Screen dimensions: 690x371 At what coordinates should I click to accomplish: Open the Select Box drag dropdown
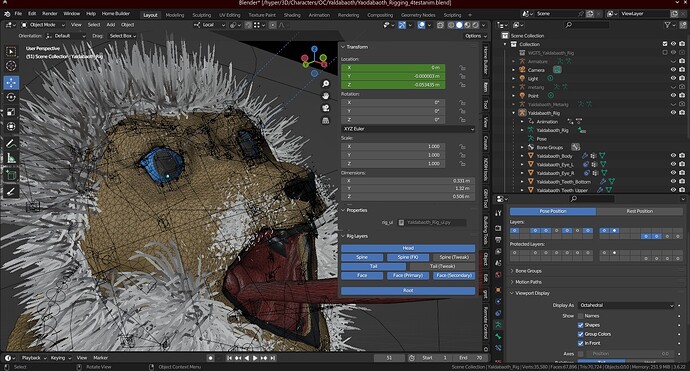[x=122, y=36]
